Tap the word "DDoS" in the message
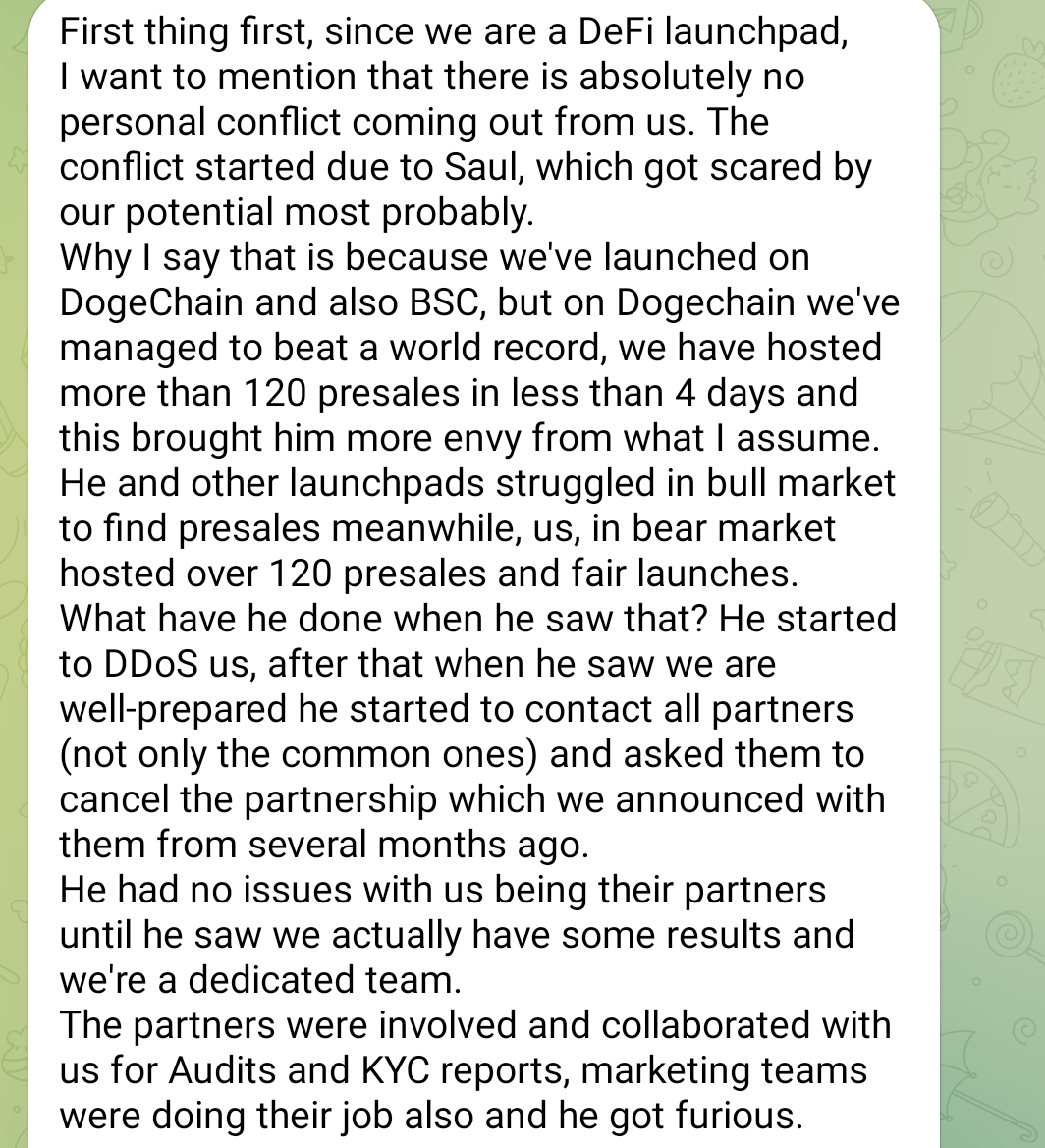This screenshot has width=1045, height=1148. pos(150,663)
